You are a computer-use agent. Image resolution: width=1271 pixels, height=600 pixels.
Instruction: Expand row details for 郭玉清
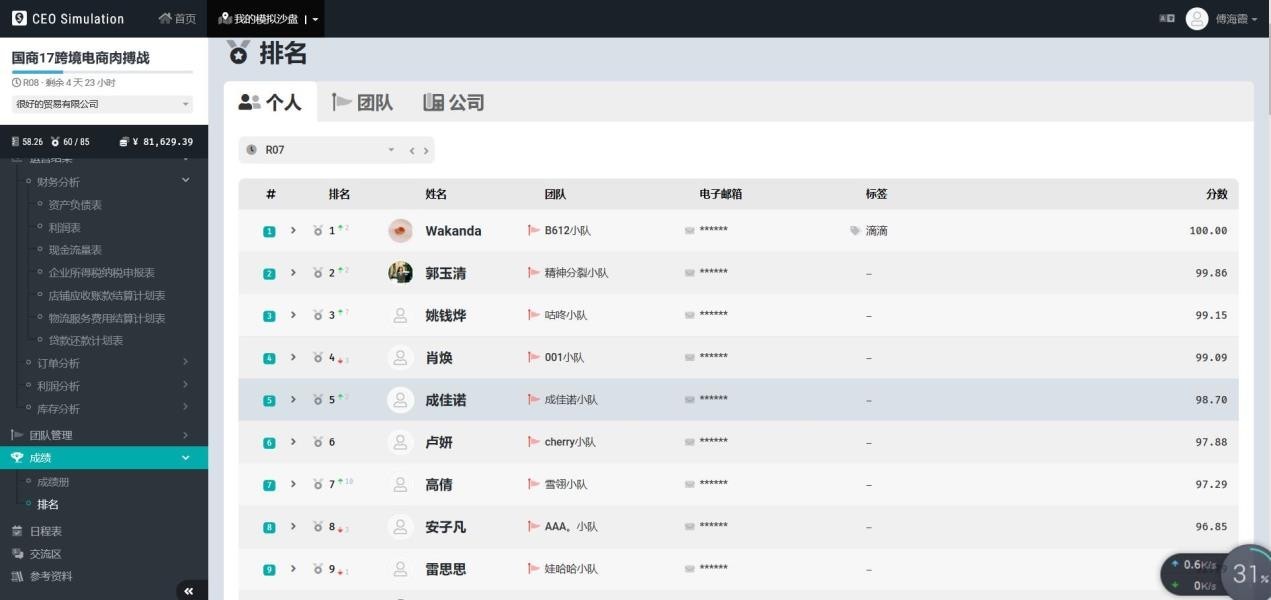[293, 273]
